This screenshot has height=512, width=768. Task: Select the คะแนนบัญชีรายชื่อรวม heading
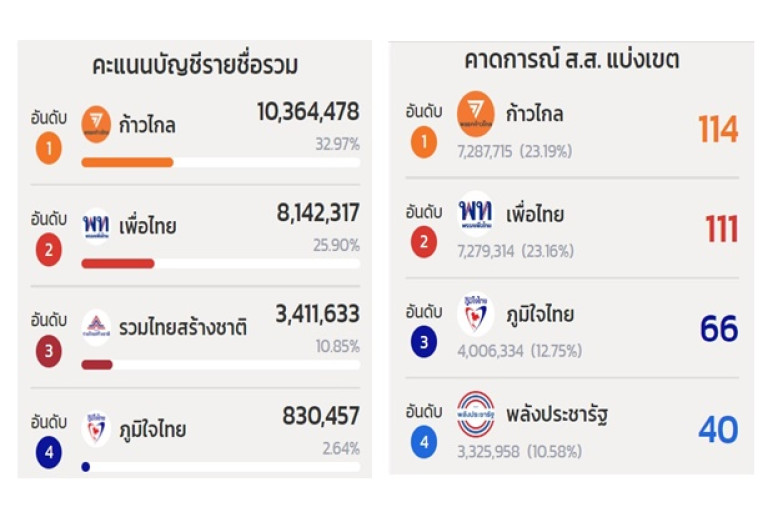click(x=195, y=66)
